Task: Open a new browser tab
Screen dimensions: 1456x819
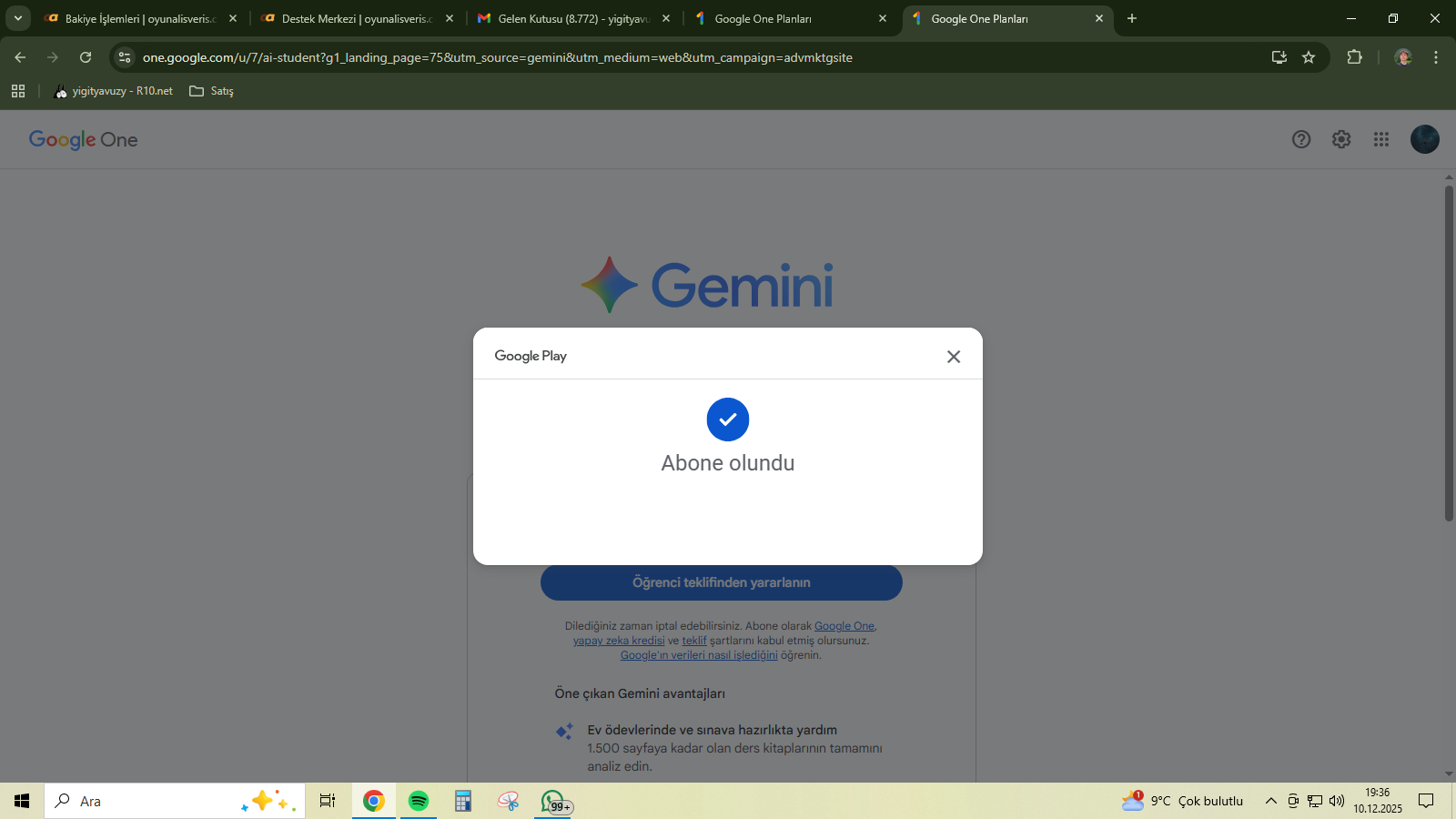Action: click(1132, 18)
